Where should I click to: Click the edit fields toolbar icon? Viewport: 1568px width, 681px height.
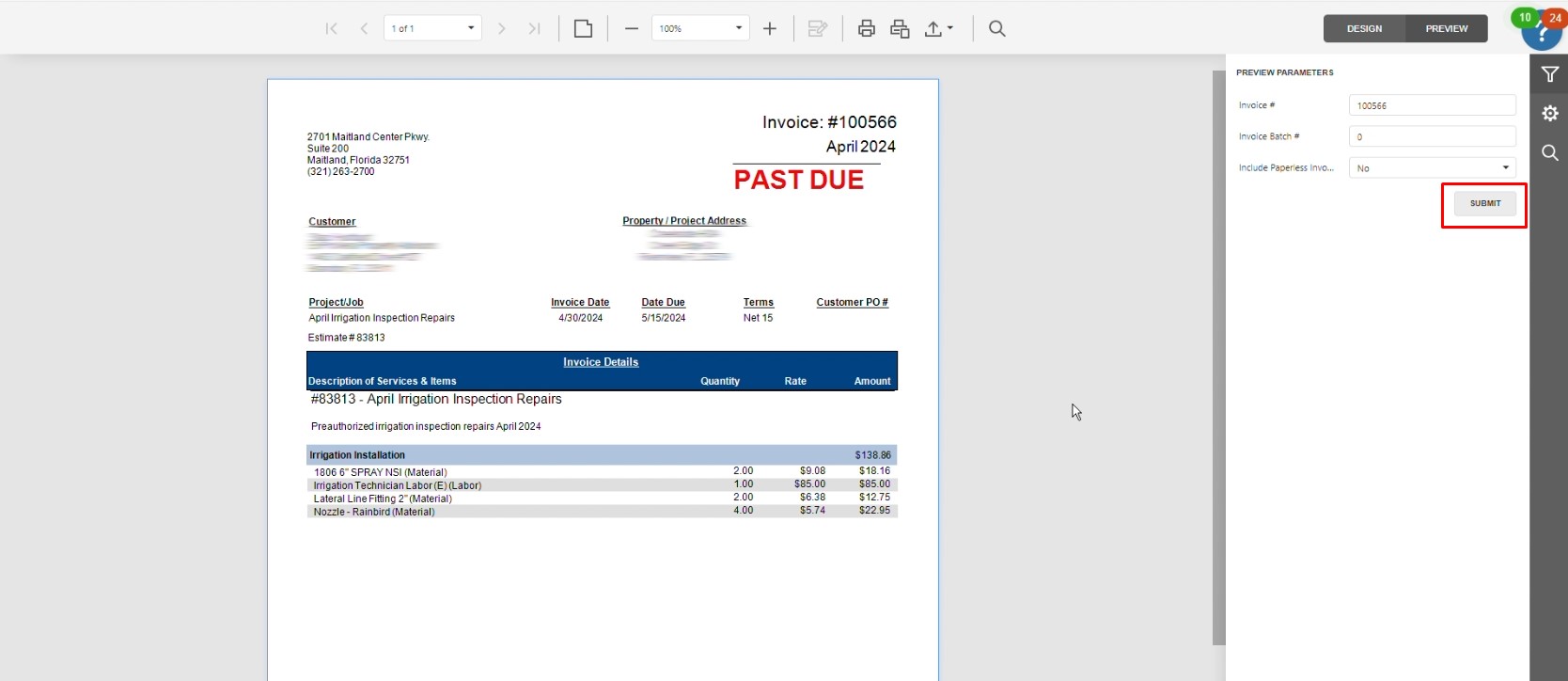(x=818, y=29)
